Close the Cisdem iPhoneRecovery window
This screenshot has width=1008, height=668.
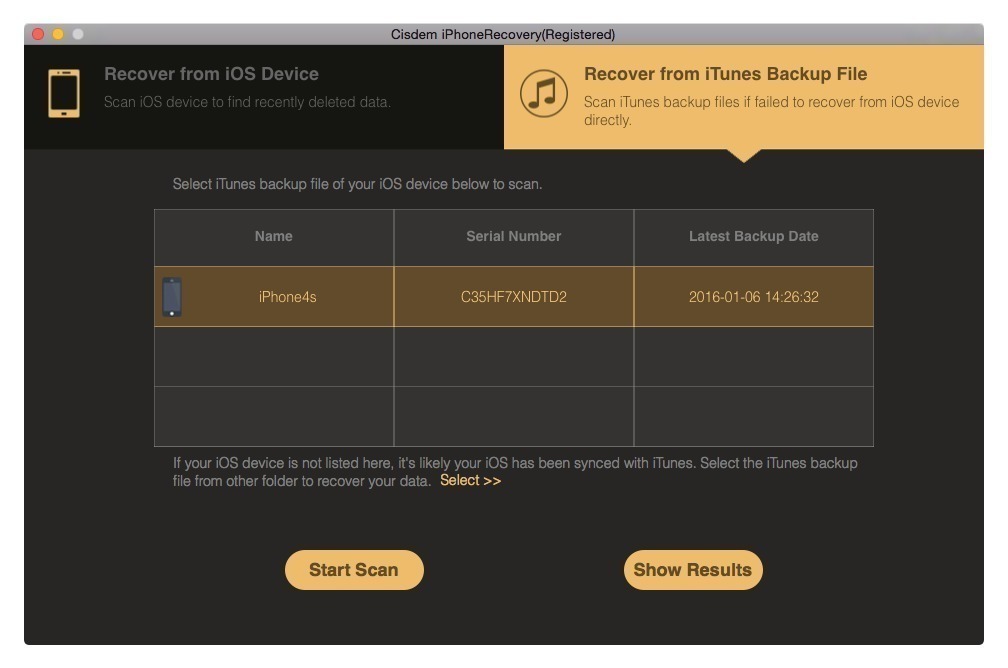pyautogui.click(x=38, y=34)
